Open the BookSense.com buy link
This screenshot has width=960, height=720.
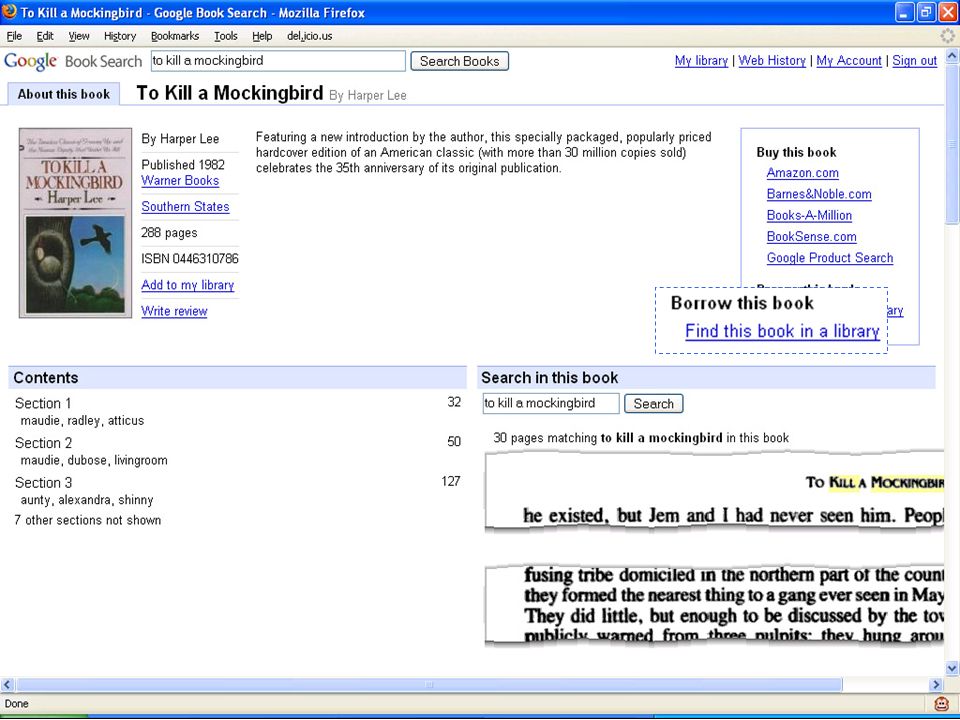coord(811,237)
